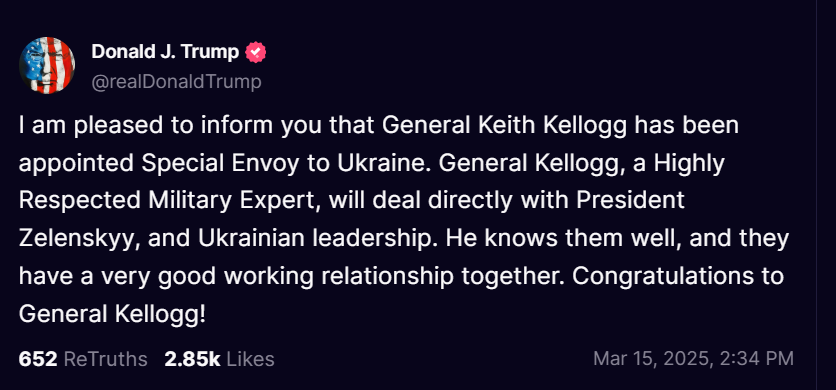Click the closing General Kellogg! text
Screen dimensions: 836x390
(112, 314)
